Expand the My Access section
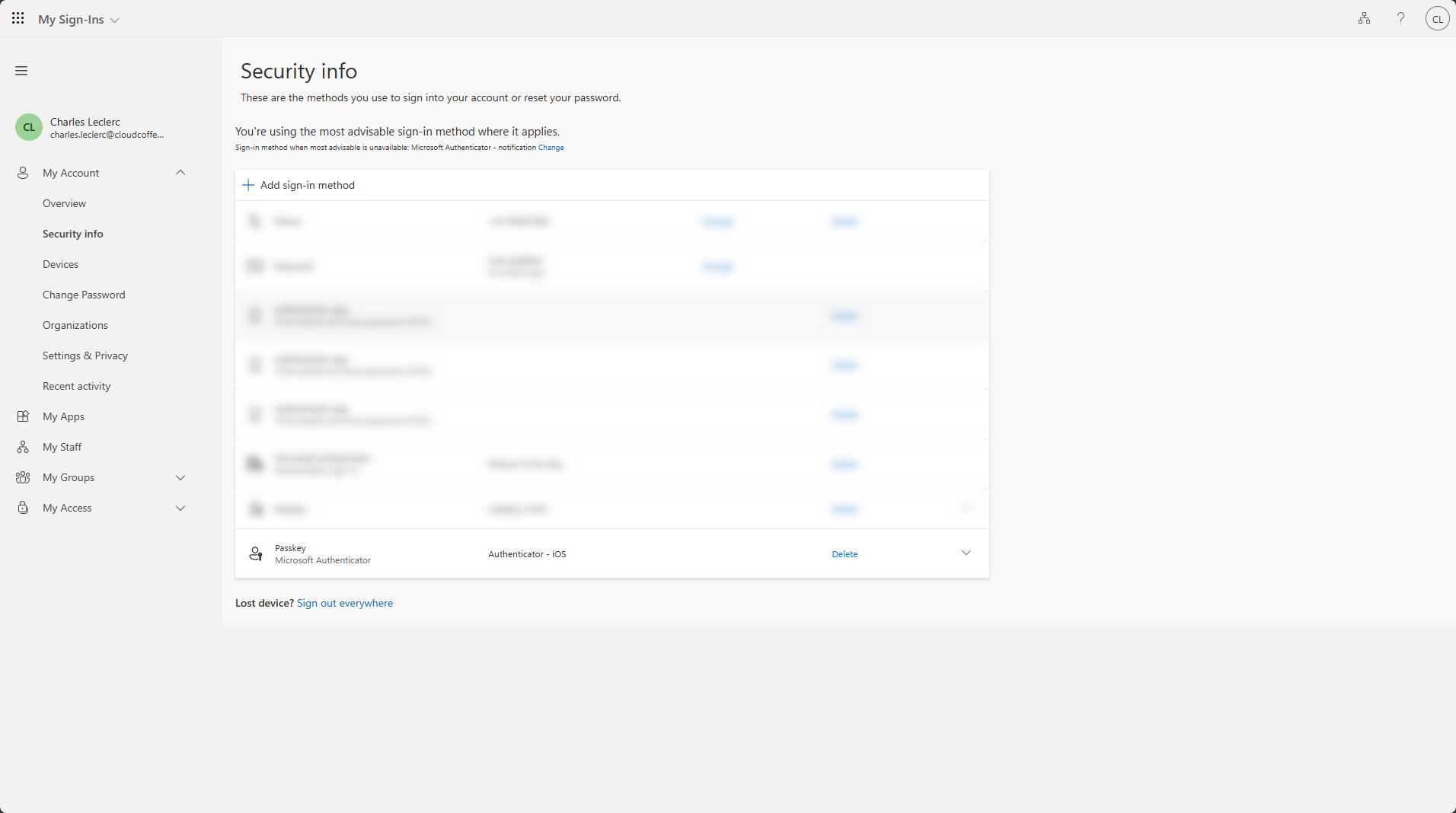1456x813 pixels. pos(180,508)
